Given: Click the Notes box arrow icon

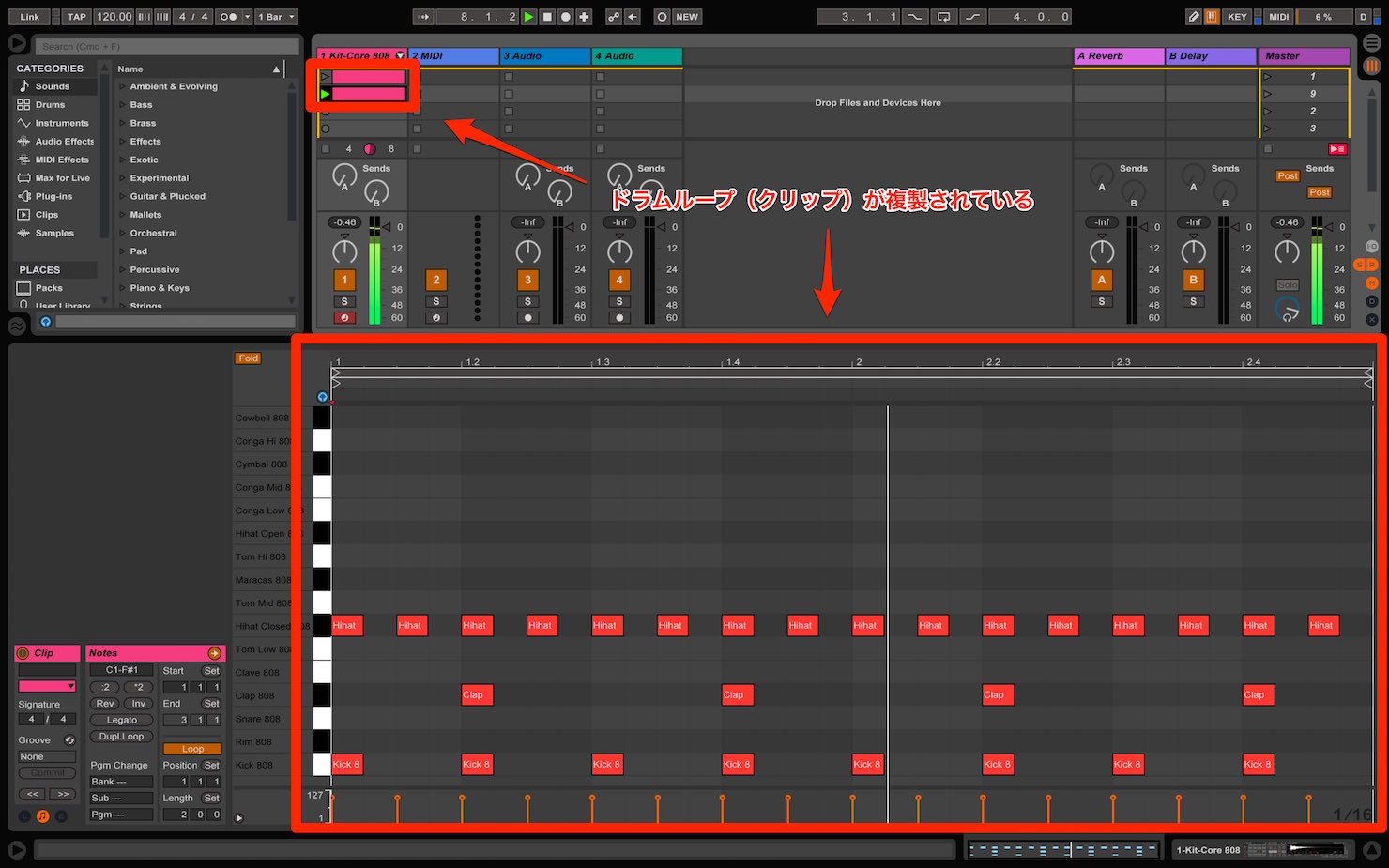Looking at the screenshot, I should tap(214, 653).
